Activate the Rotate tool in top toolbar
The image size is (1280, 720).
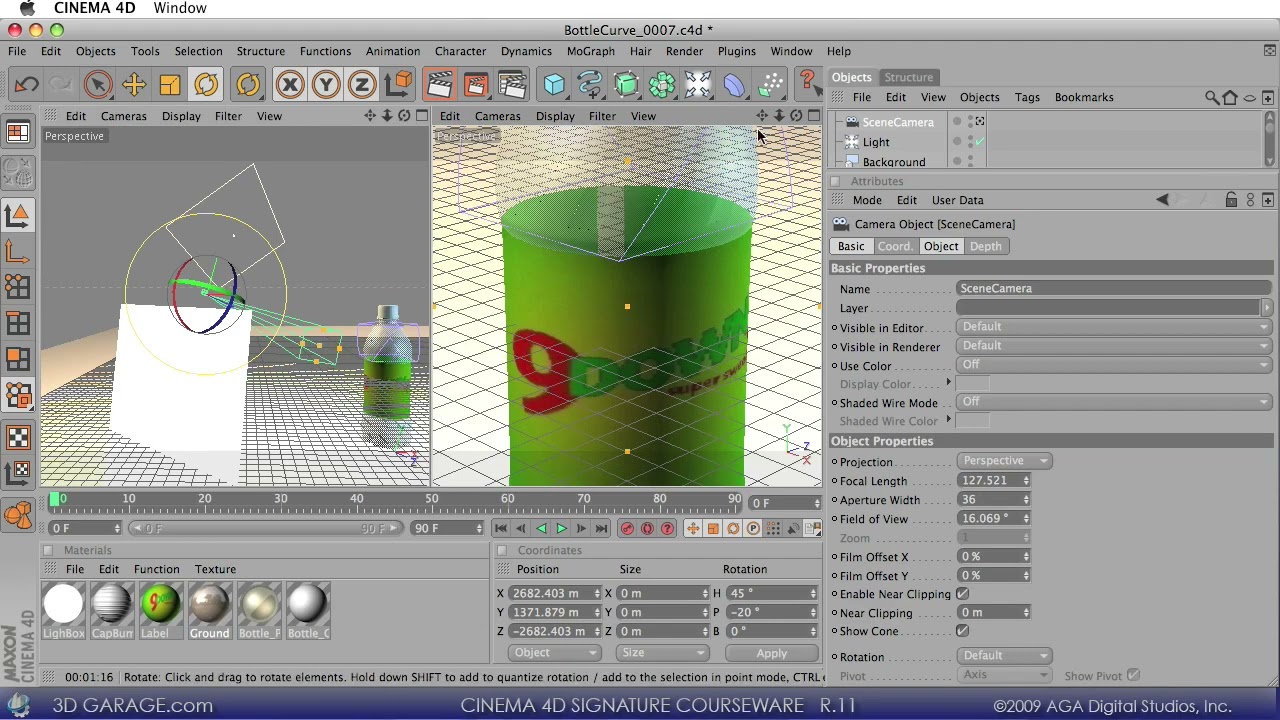tap(206, 85)
